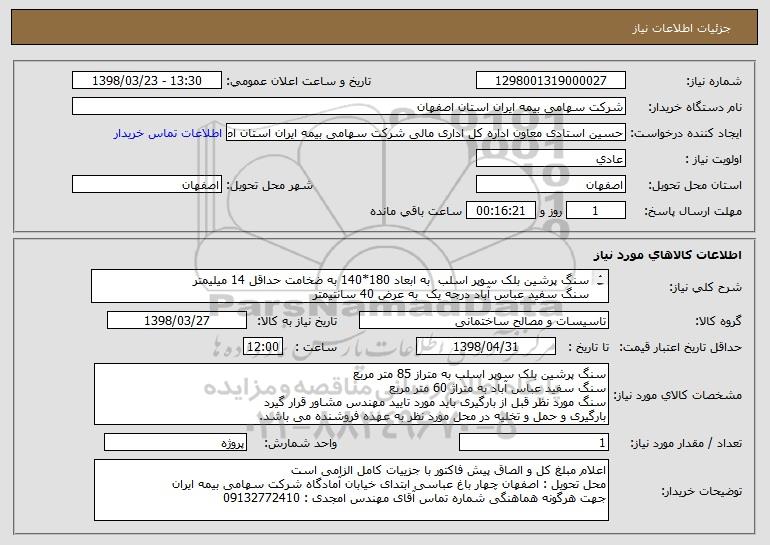Click the price validity date field 1398/04/31
Screen dimensions: 770x545
coord(486,346)
